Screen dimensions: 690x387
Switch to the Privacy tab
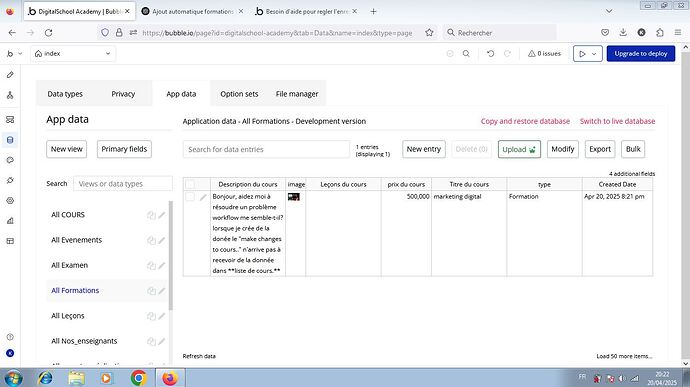123,94
